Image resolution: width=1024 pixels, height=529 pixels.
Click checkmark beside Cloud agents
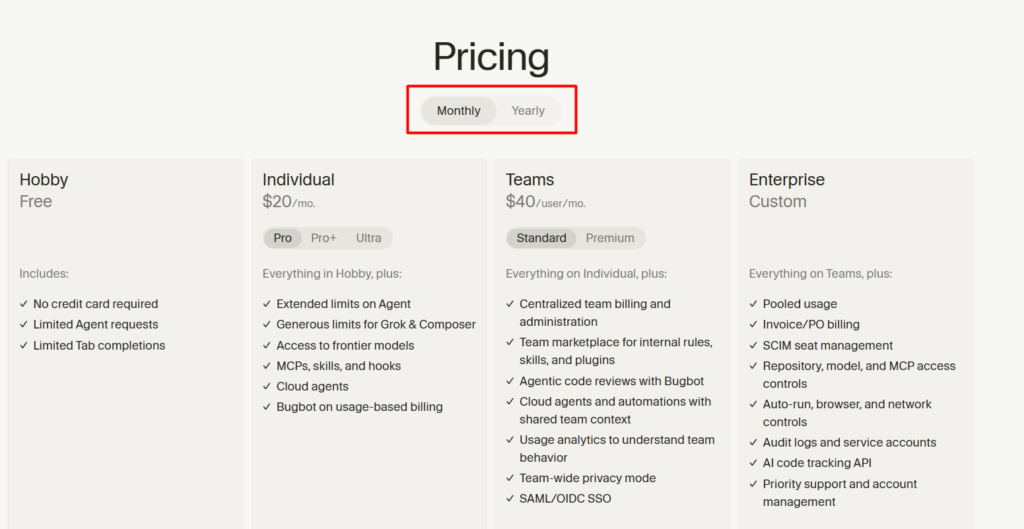click(x=266, y=386)
